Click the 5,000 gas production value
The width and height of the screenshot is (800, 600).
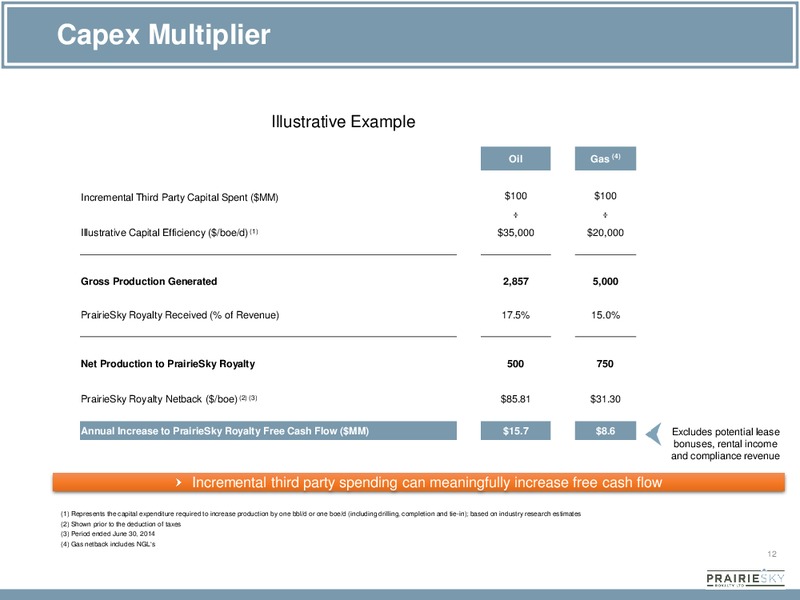[x=605, y=281]
